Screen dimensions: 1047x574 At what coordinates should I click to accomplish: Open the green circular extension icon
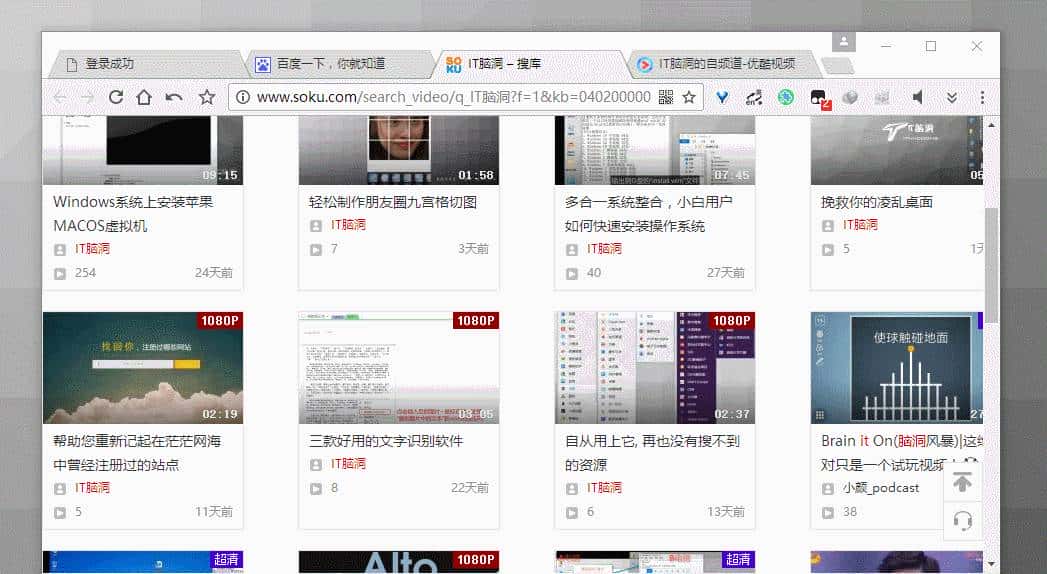pyautogui.click(x=786, y=97)
